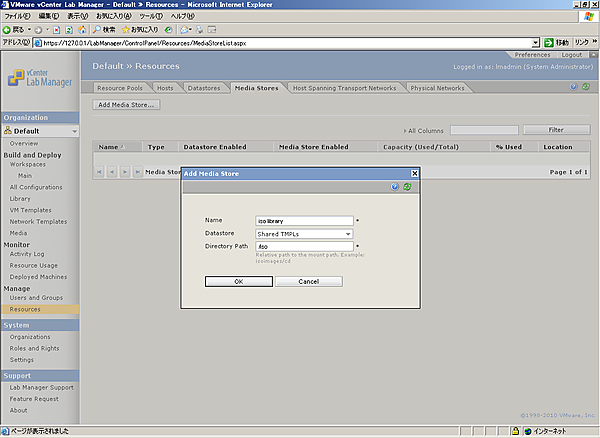Click Cancel in the dialog
The image size is (600, 438).
click(308, 281)
